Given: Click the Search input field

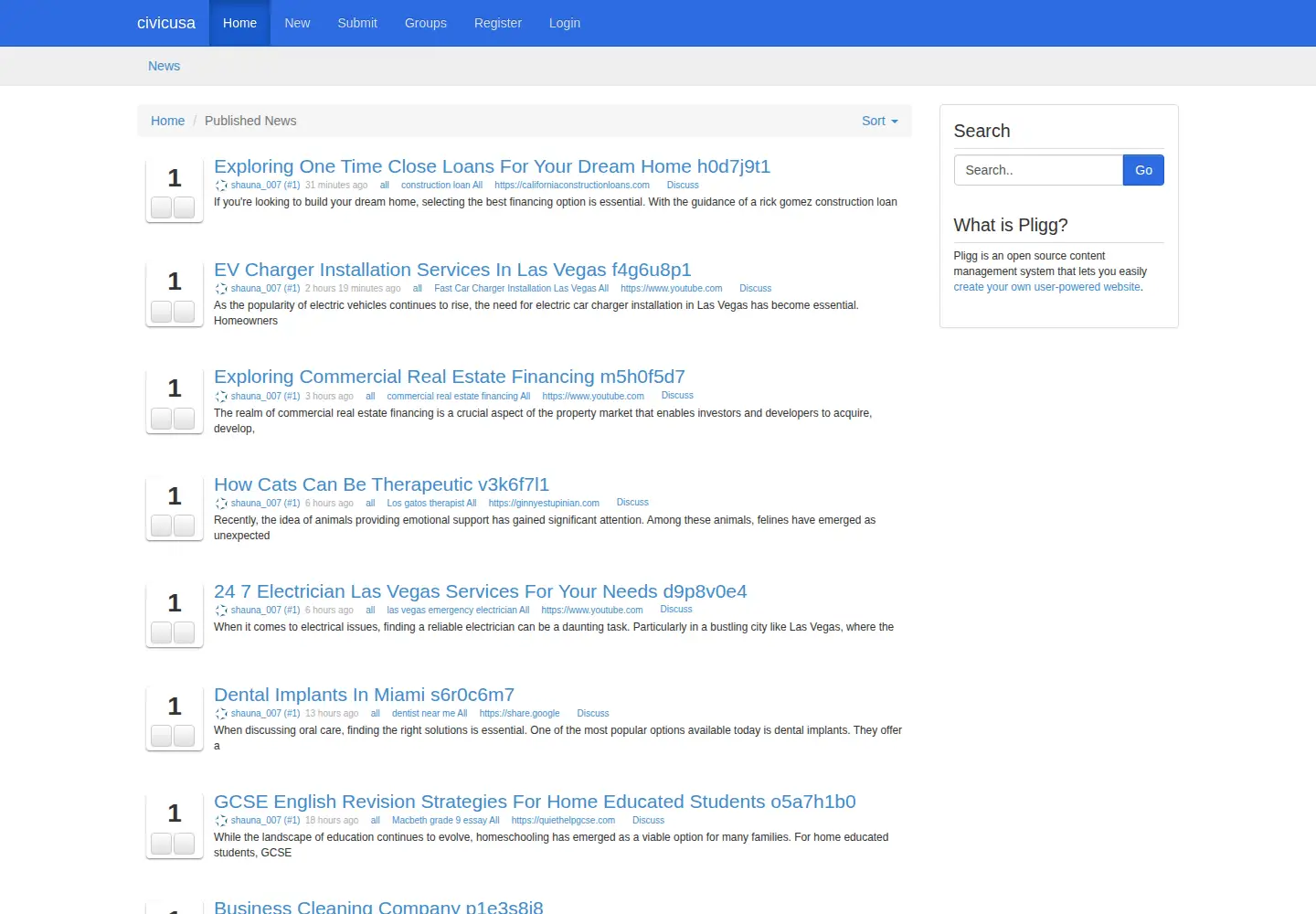Looking at the screenshot, I should pyautogui.click(x=1038, y=170).
